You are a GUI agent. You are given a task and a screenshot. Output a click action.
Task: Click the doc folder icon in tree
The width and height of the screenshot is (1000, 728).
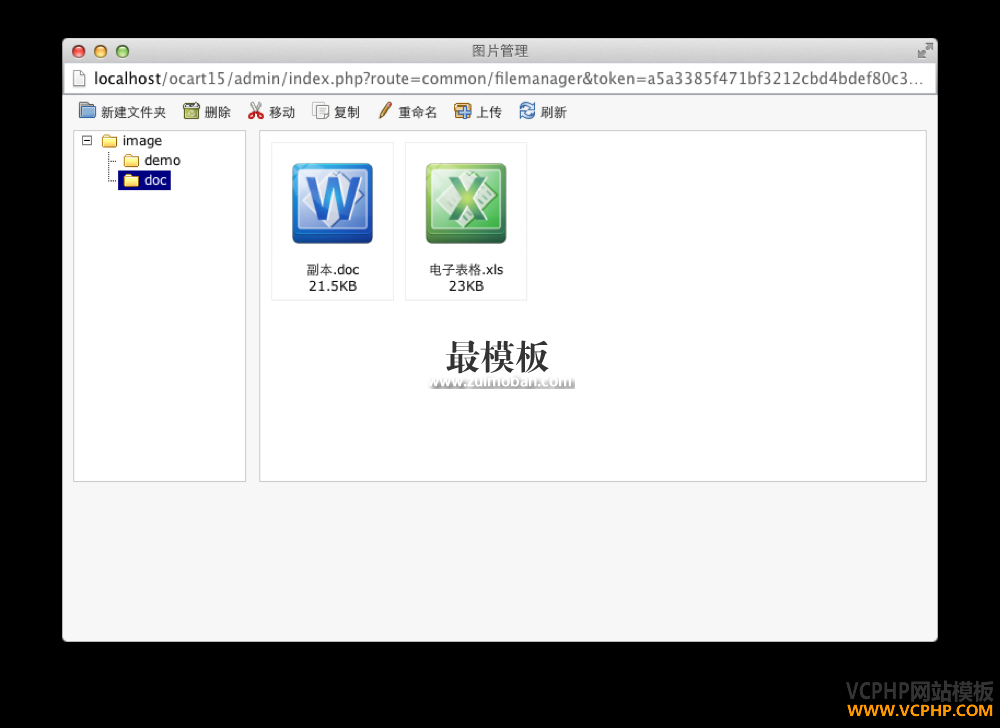tap(131, 180)
